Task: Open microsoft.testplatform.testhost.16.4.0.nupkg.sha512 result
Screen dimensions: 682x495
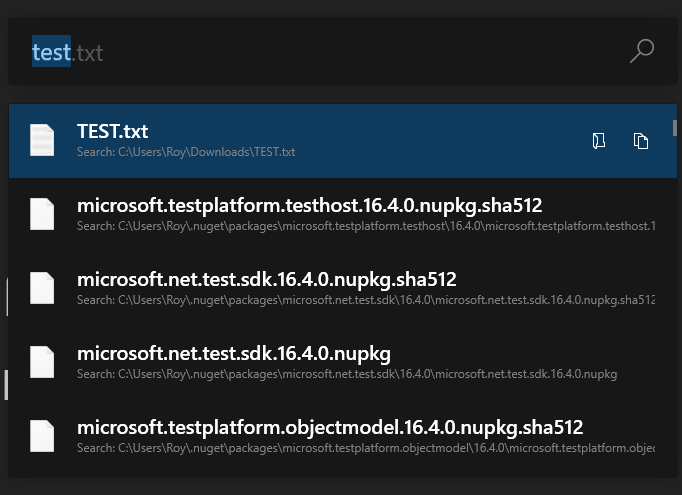Action: 309,207
